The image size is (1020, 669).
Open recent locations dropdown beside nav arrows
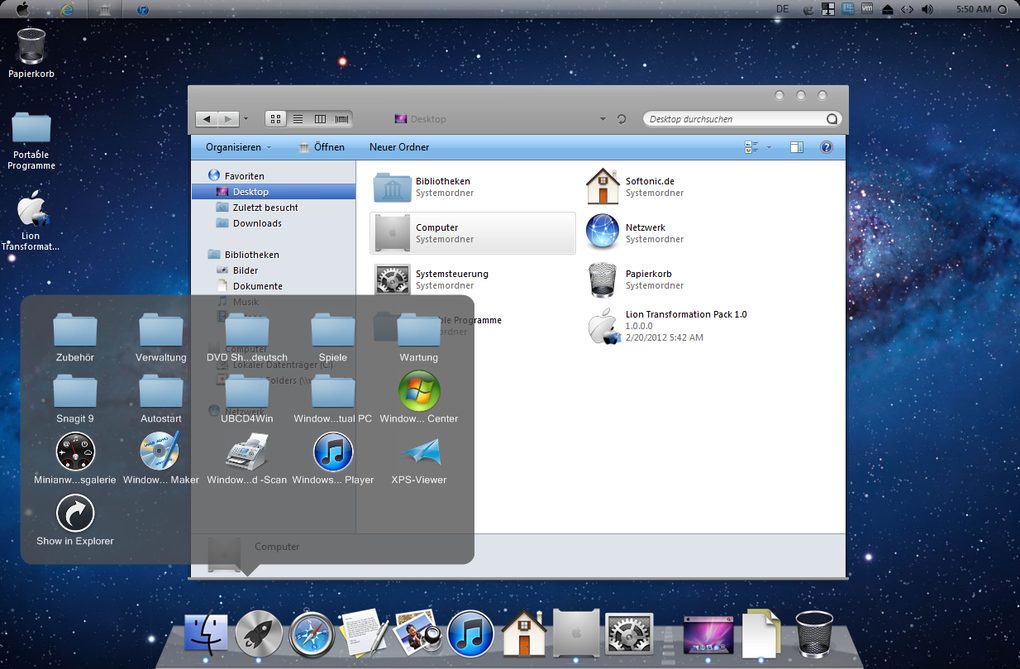[246, 118]
